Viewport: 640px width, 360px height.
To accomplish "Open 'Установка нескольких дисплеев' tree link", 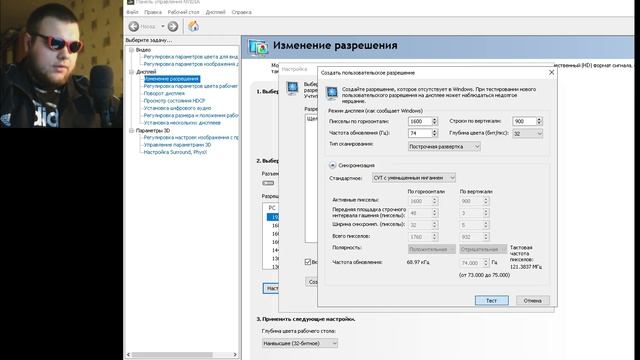I will coord(182,123).
